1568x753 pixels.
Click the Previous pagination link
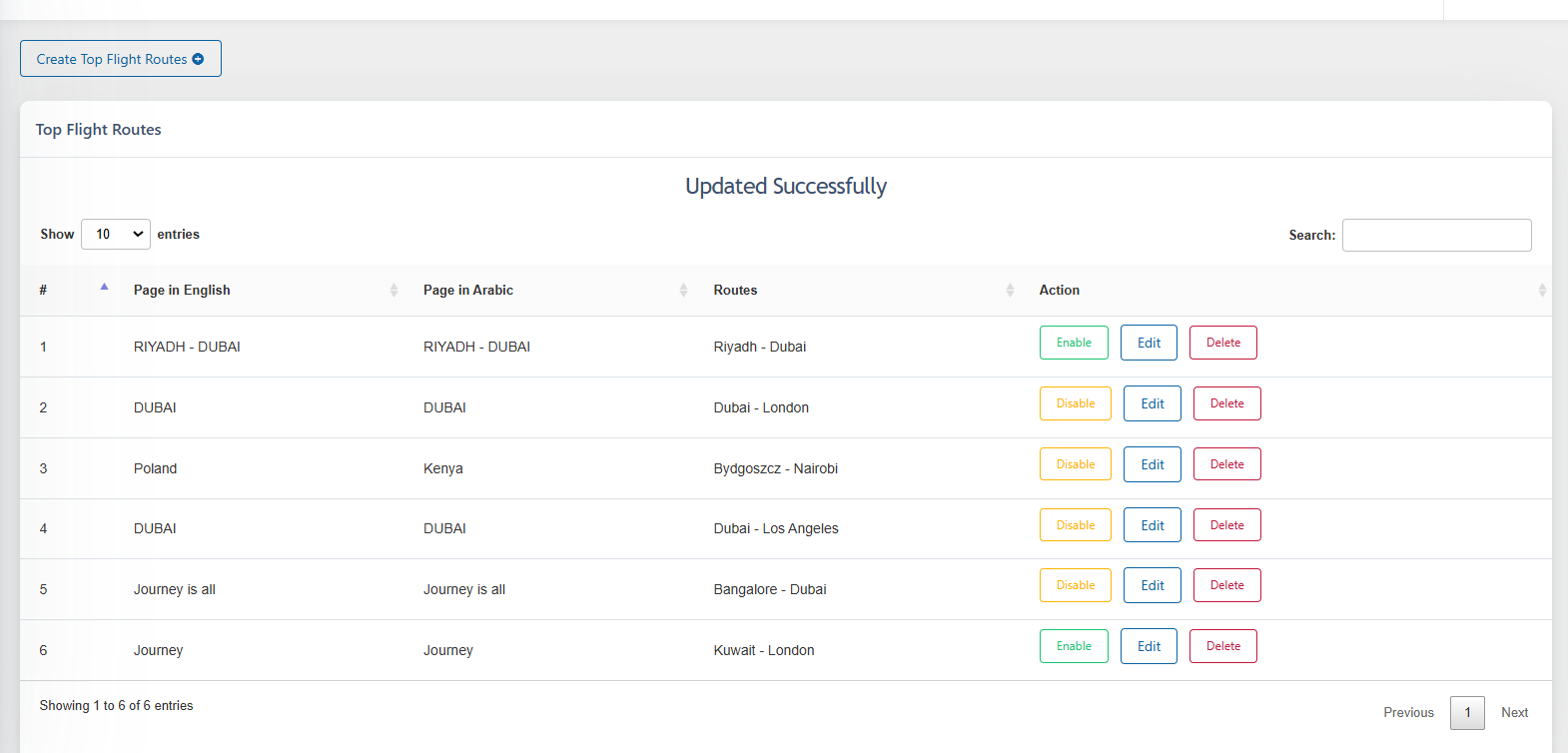1408,712
